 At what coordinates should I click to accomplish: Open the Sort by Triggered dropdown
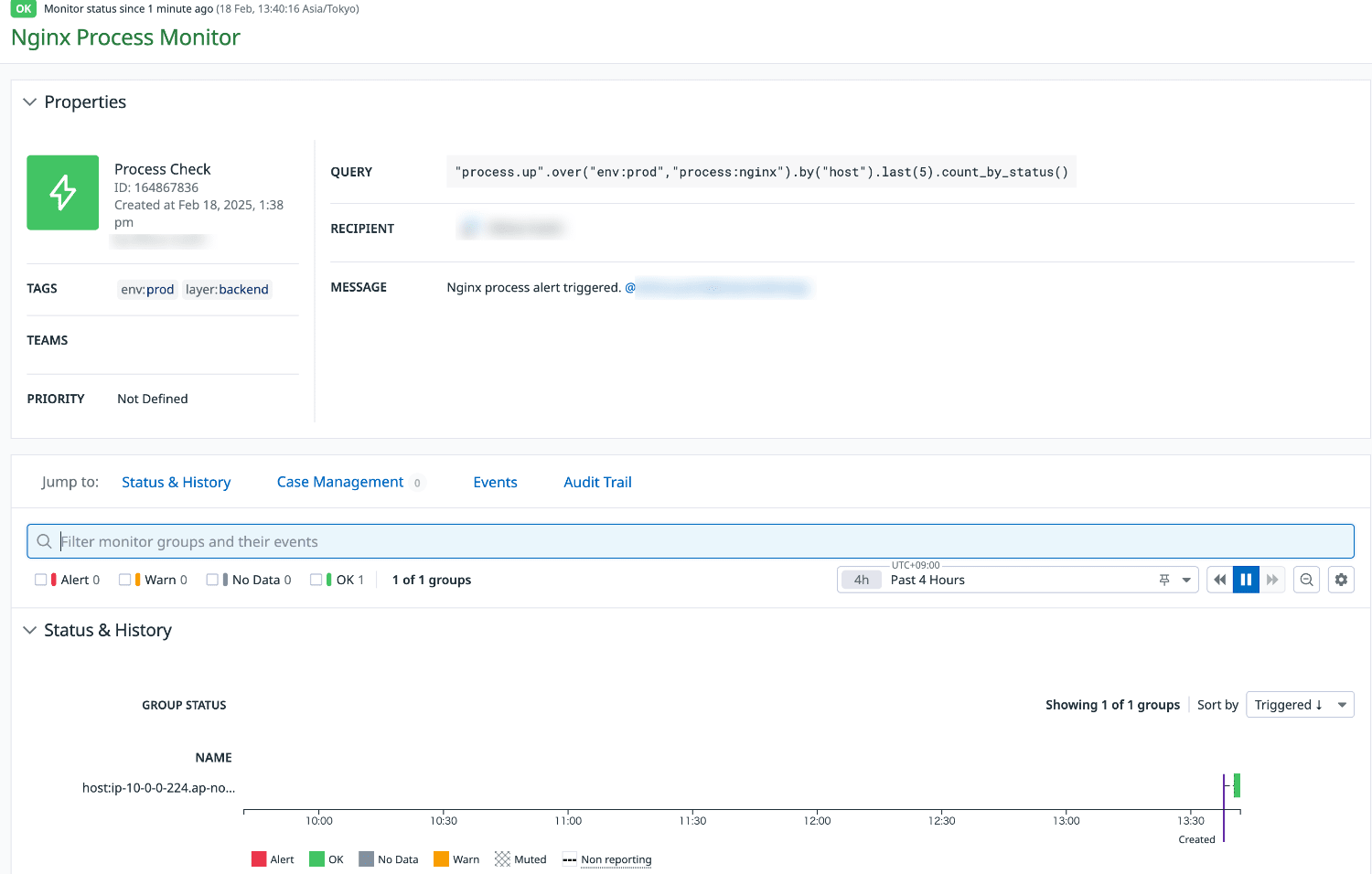pos(1300,705)
